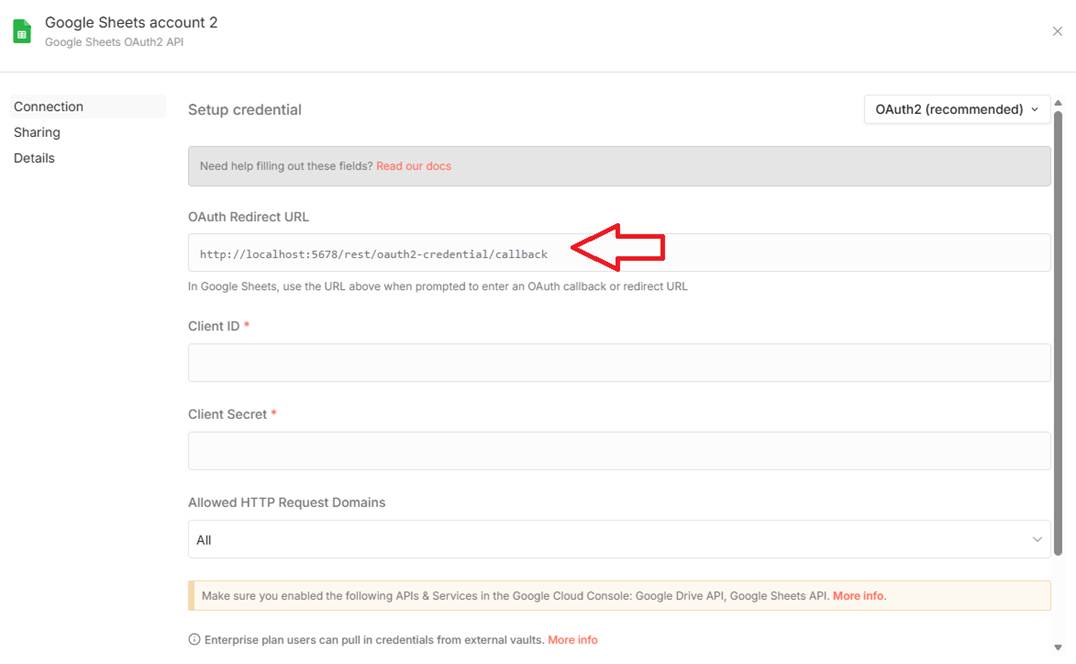Expand the Allowed HTTP Request Domains dropdown

coord(618,540)
